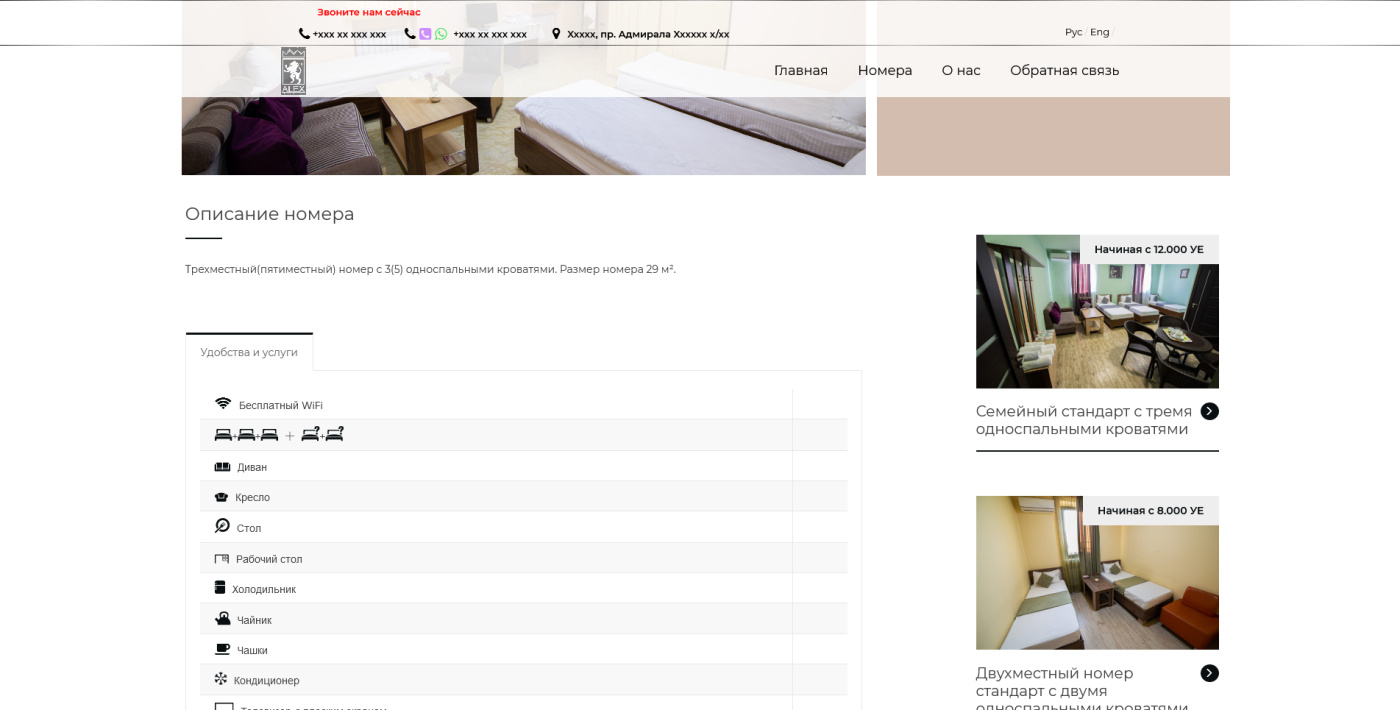Click the Кресло amenity text

(x=253, y=498)
